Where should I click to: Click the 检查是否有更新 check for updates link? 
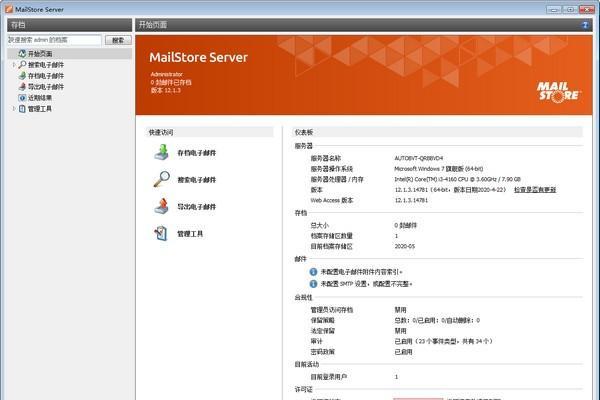535,190
